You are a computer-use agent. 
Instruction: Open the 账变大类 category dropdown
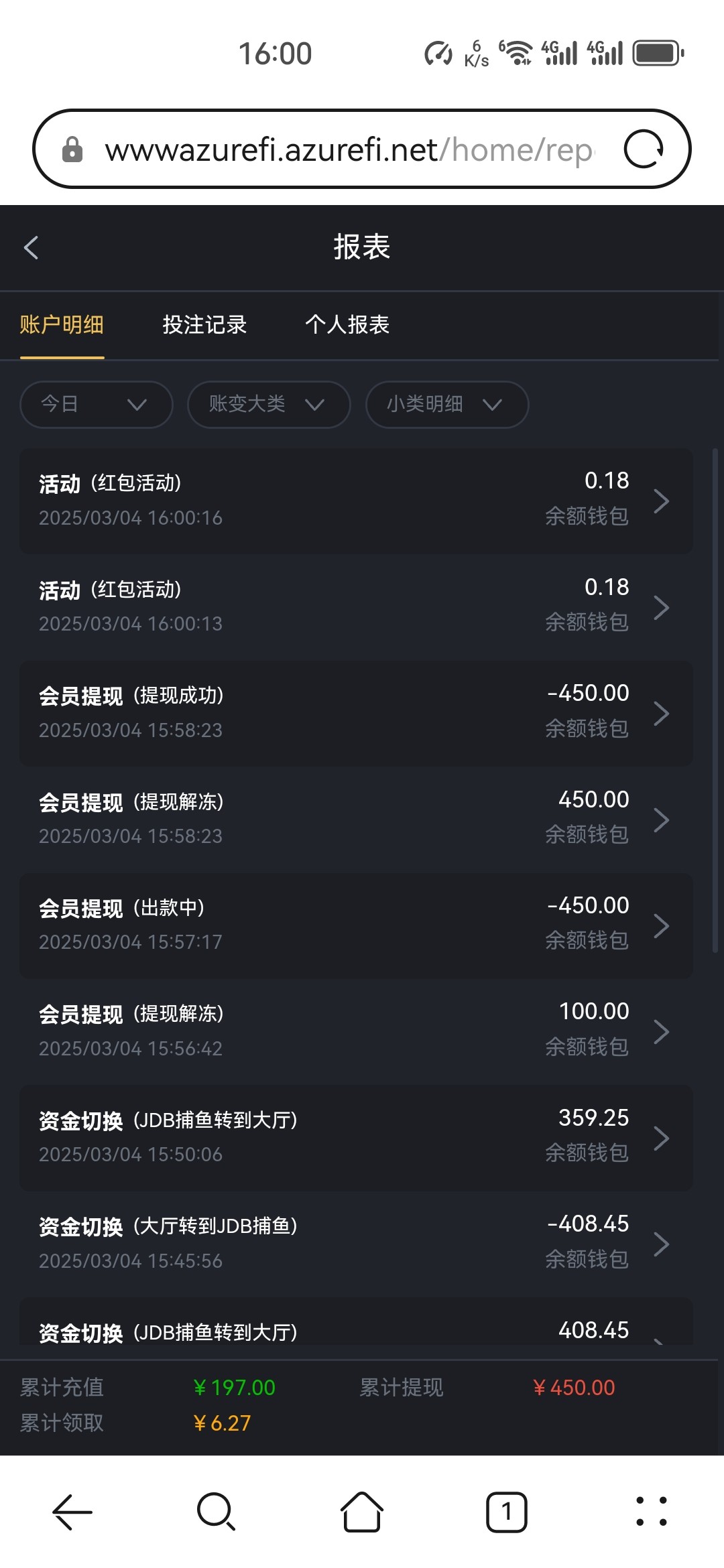268,404
